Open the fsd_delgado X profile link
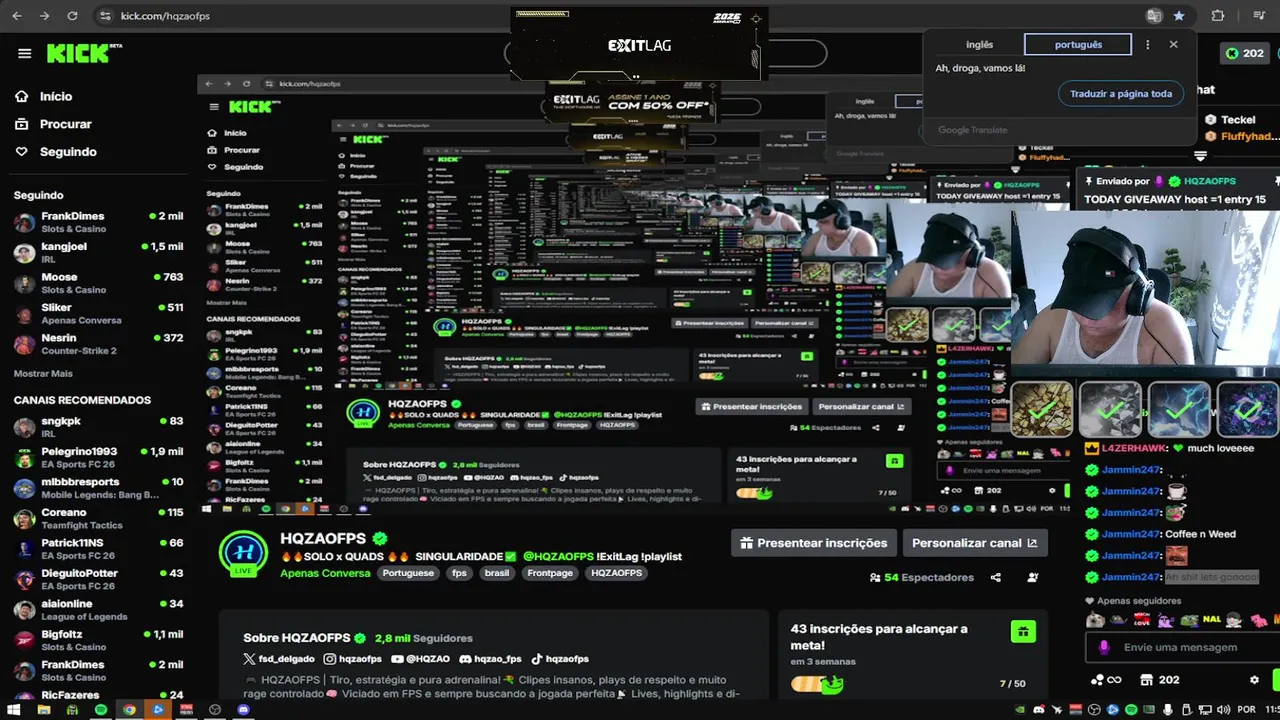Screen dimensions: 1280x720 tap(277, 659)
